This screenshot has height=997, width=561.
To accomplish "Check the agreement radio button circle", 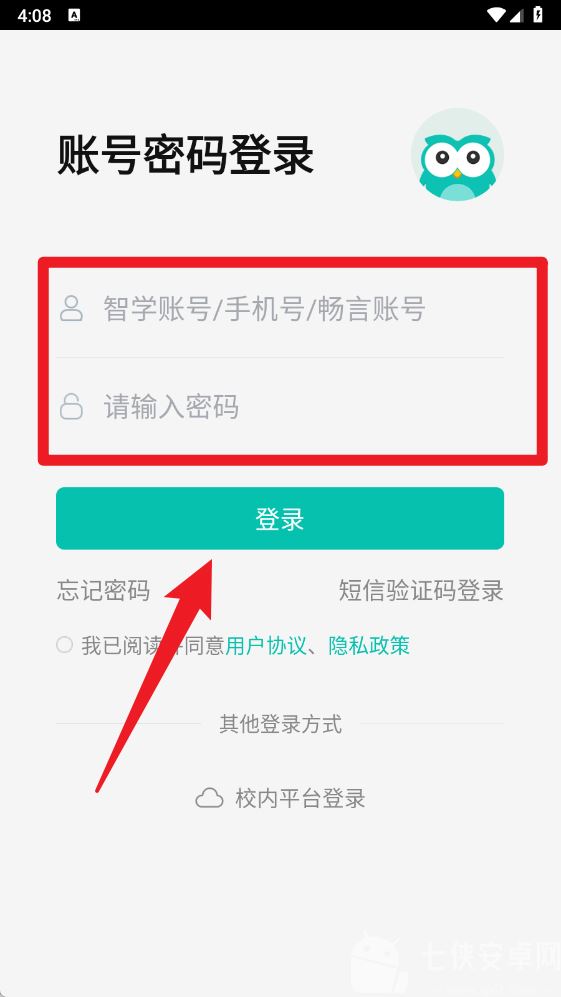I will click(64, 645).
